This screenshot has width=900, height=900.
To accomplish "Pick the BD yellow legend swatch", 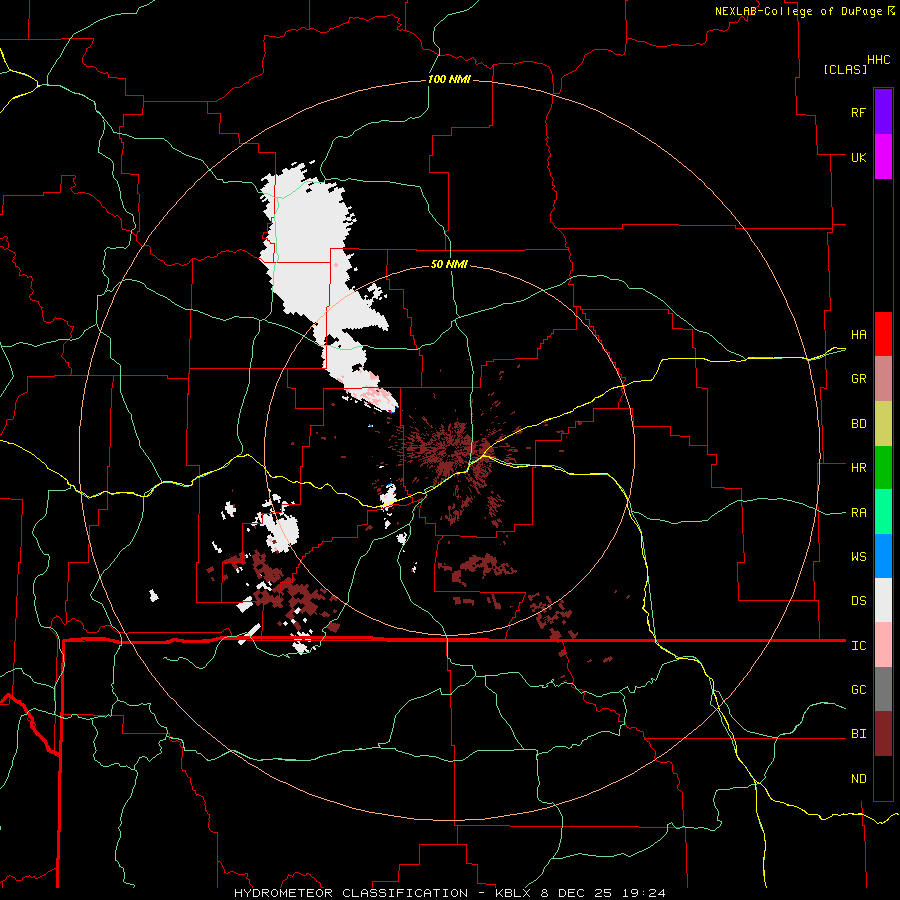I will 883,424.
